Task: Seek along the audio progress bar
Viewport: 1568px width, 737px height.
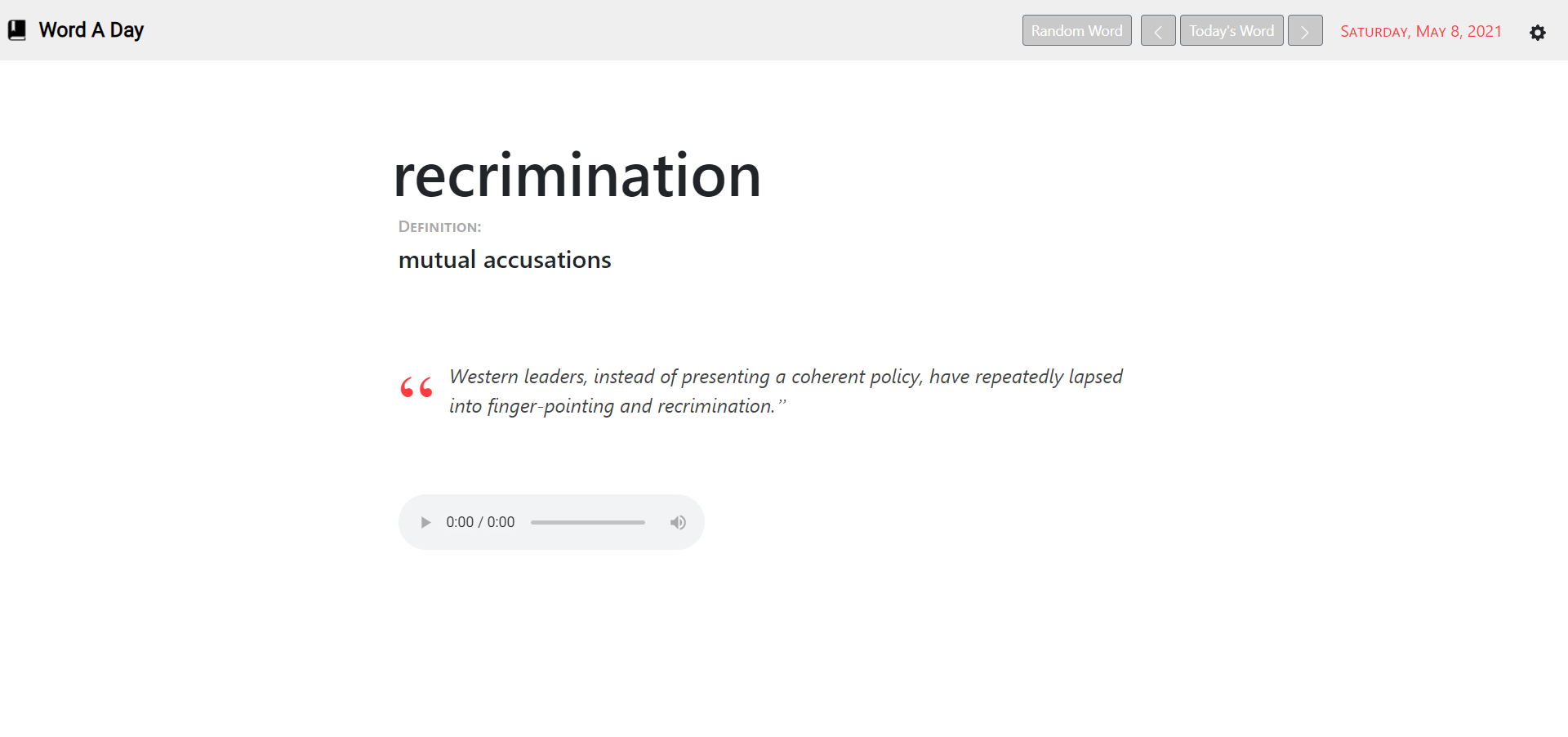Action: pos(588,522)
